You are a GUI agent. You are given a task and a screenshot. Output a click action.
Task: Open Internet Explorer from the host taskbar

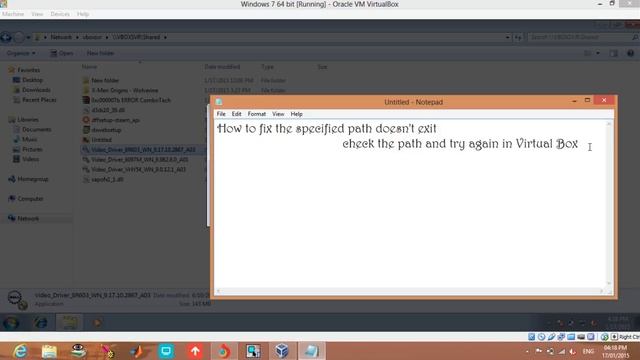point(20,351)
